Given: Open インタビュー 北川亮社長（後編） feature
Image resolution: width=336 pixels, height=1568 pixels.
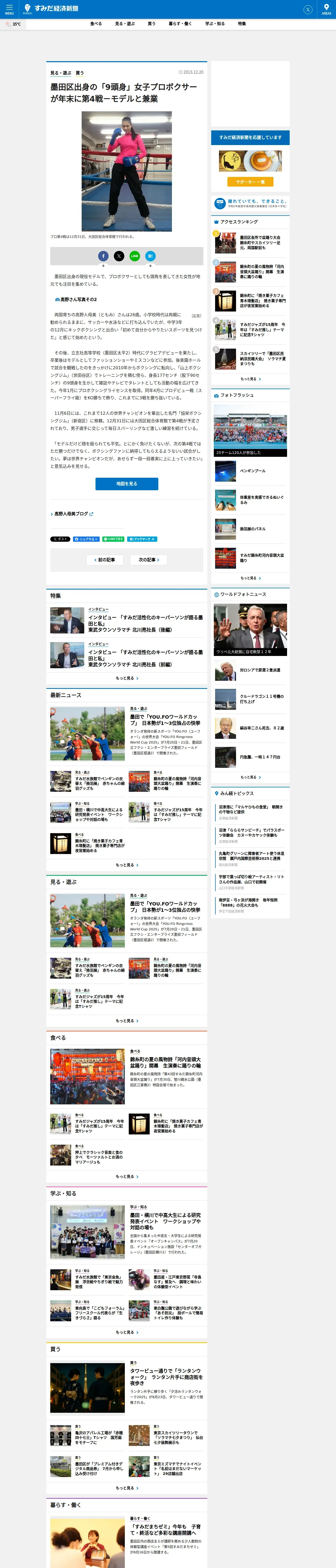Looking at the screenshot, I should [x=127, y=620].
